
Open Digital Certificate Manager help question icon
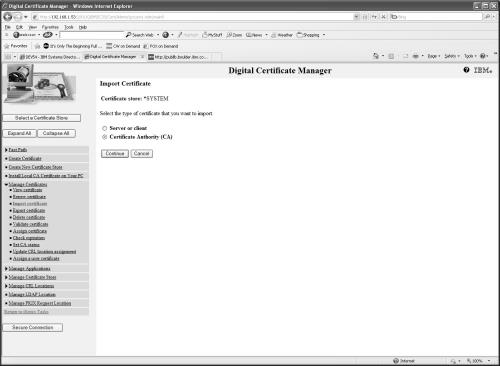point(466,70)
